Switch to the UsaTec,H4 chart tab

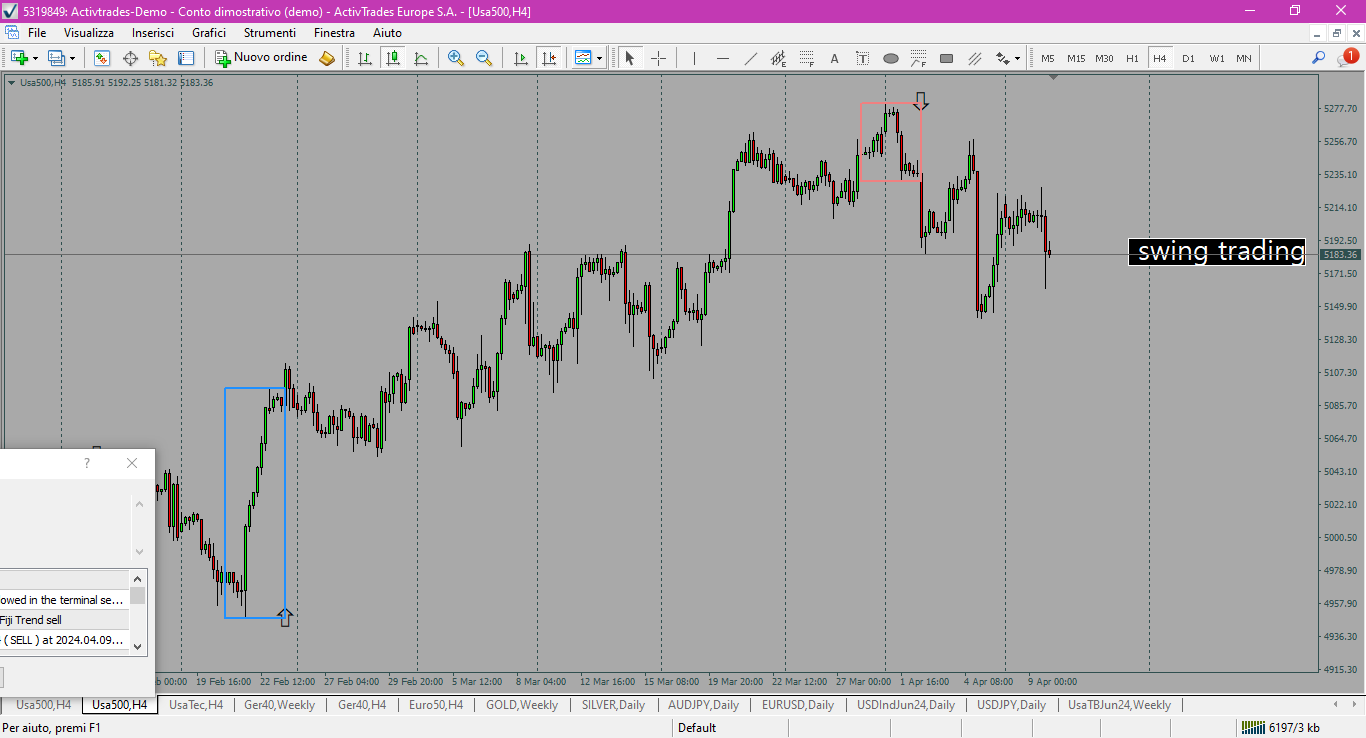click(x=196, y=705)
